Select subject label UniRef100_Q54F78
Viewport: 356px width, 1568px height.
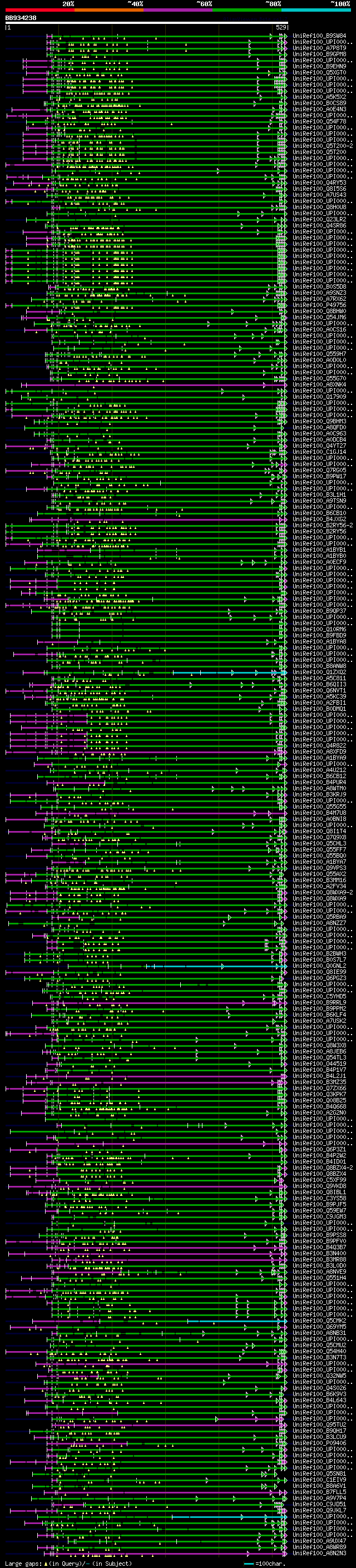[x=319, y=121]
